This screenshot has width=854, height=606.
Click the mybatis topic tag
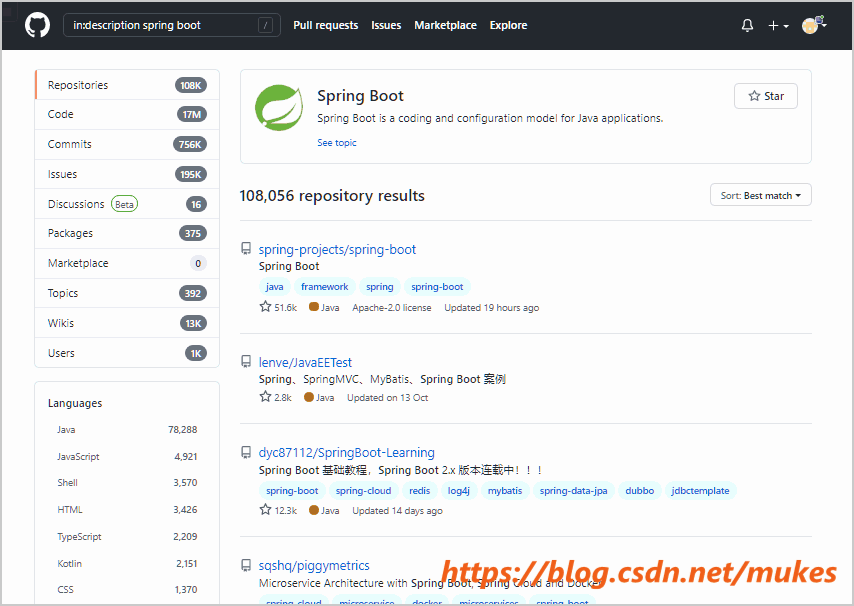click(505, 491)
